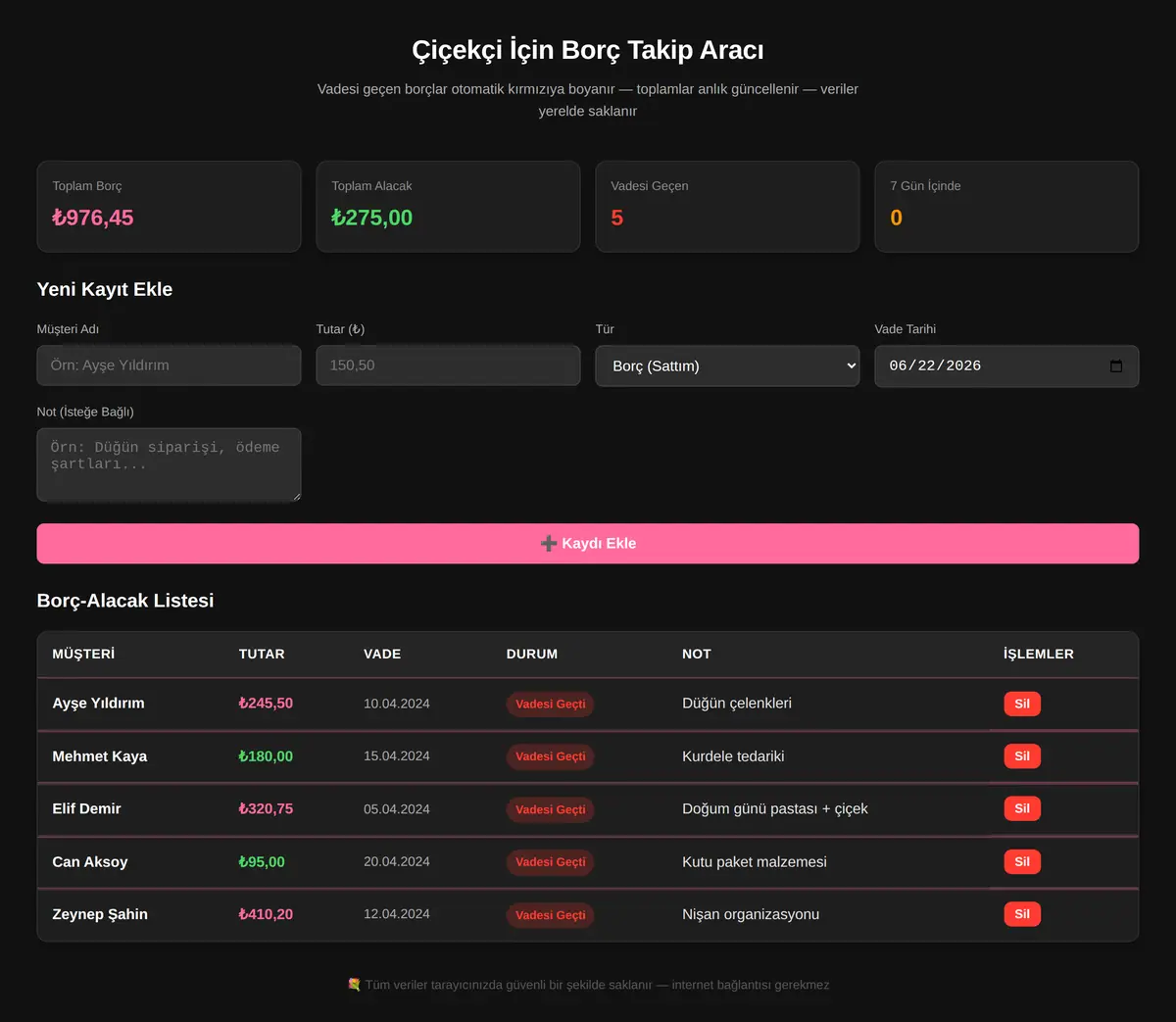Image resolution: width=1176 pixels, height=1022 pixels.
Task: Click the due date 20.04.2024
Action: pos(397,861)
